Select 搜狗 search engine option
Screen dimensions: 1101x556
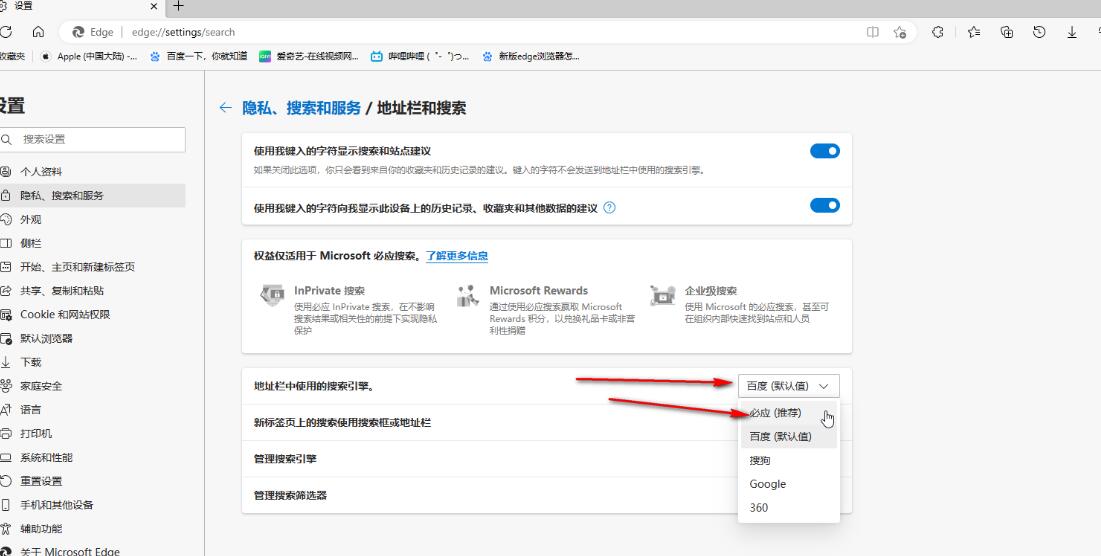(789, 461)
